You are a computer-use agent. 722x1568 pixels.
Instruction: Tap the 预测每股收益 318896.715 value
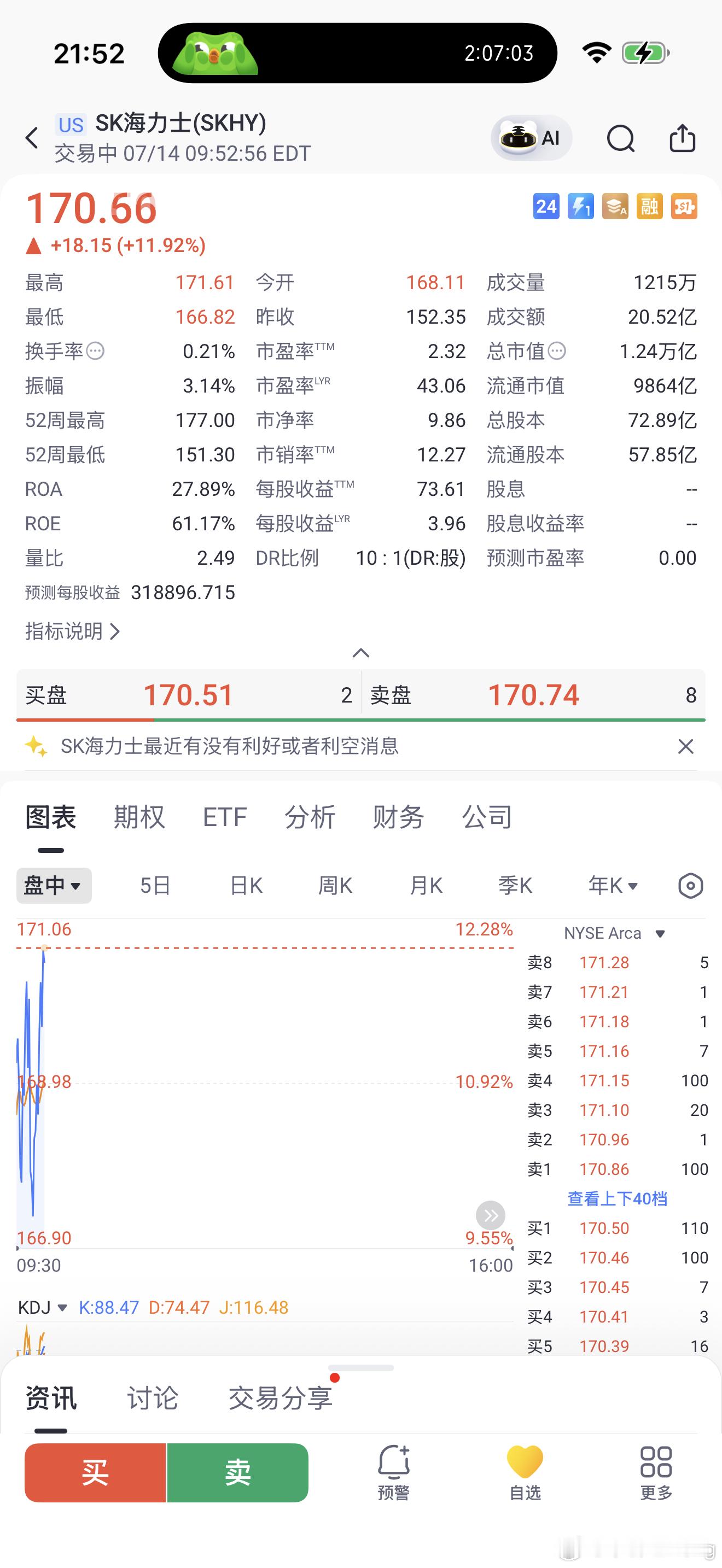[183, 593]
